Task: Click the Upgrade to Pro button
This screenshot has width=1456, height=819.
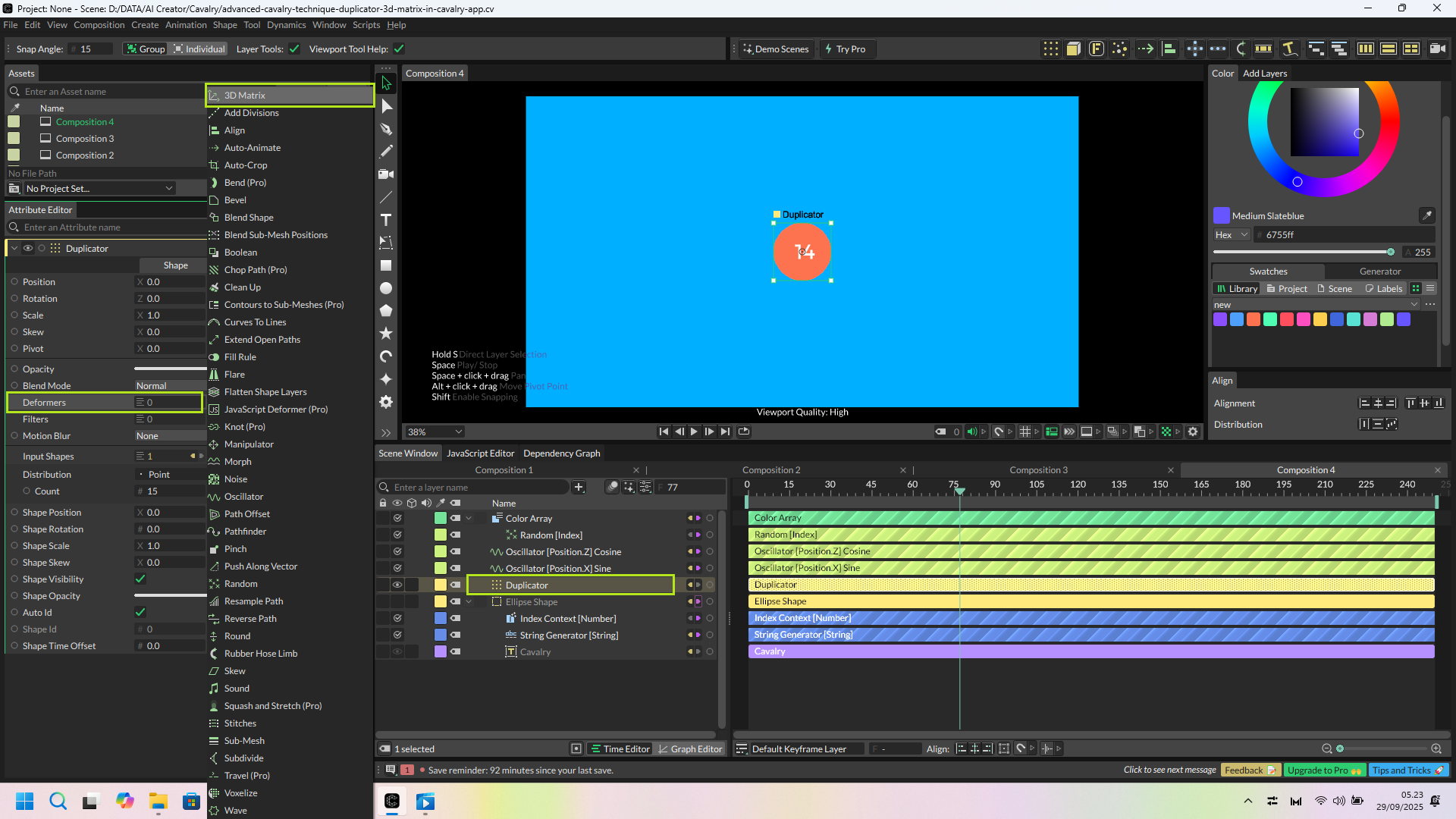Action: (1324, 770)
